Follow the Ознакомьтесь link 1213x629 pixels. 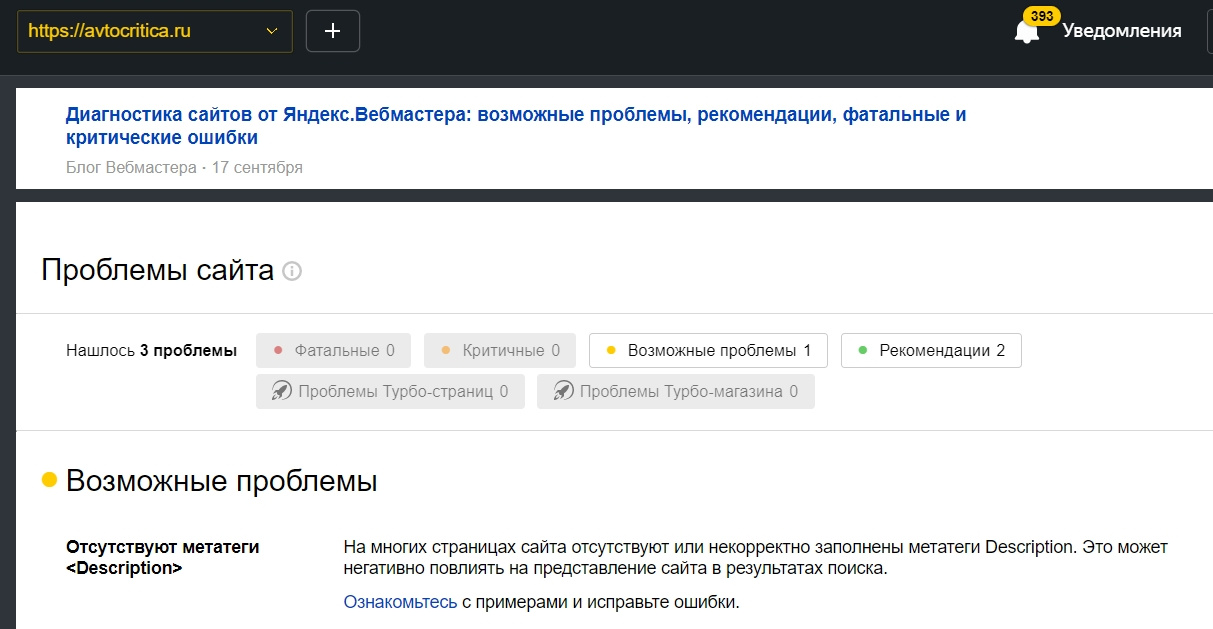(400, 602)
